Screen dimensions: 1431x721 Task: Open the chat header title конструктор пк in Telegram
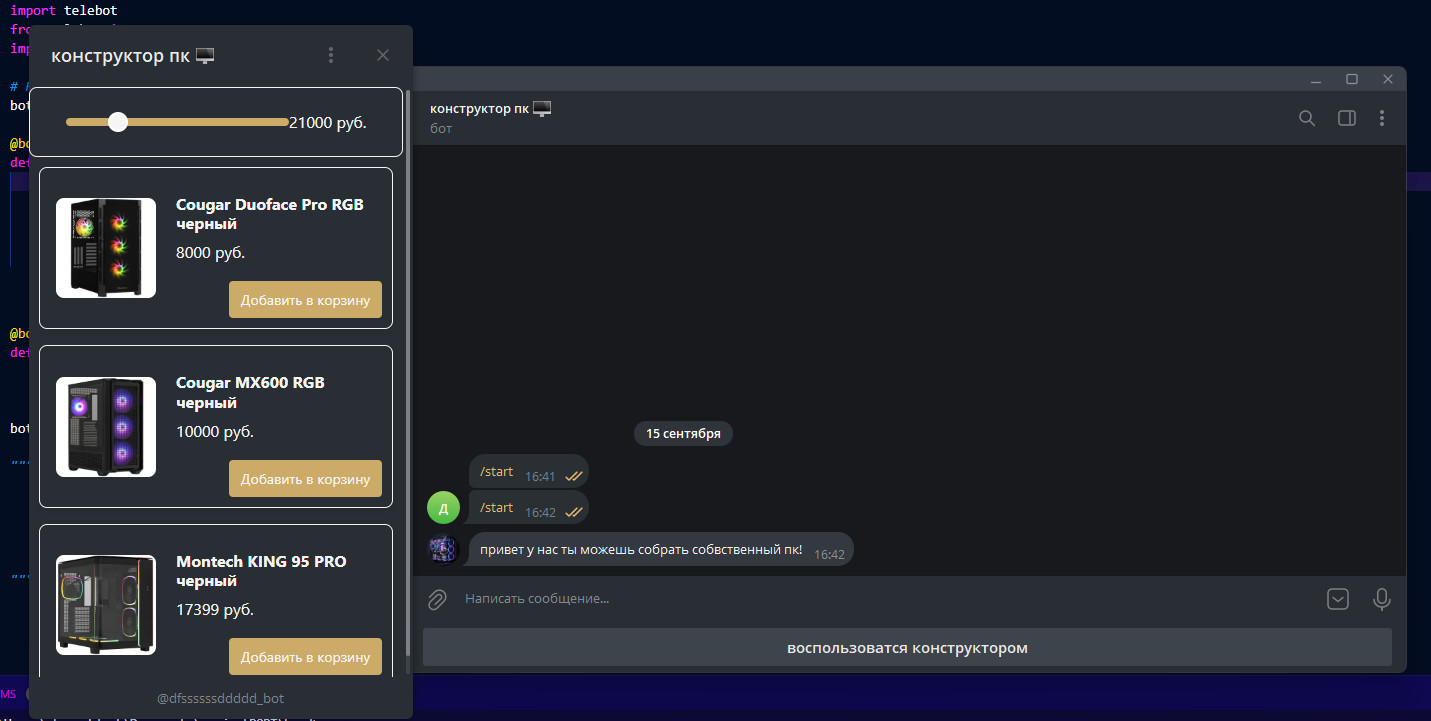[491, 108]
